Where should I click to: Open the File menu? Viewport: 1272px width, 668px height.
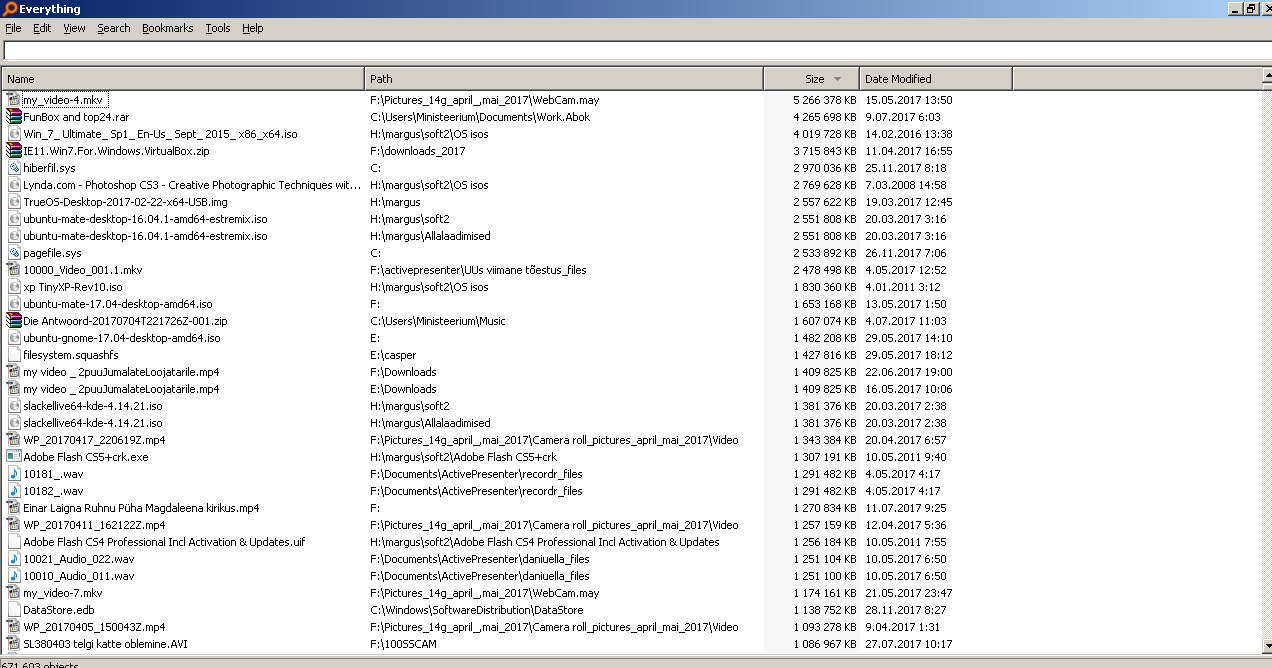pos(13,28)
